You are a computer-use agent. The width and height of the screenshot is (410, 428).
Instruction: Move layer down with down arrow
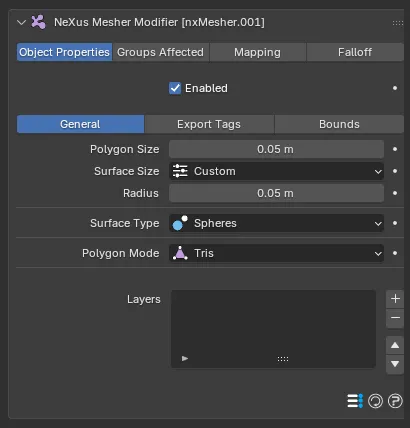click(395, 364)
